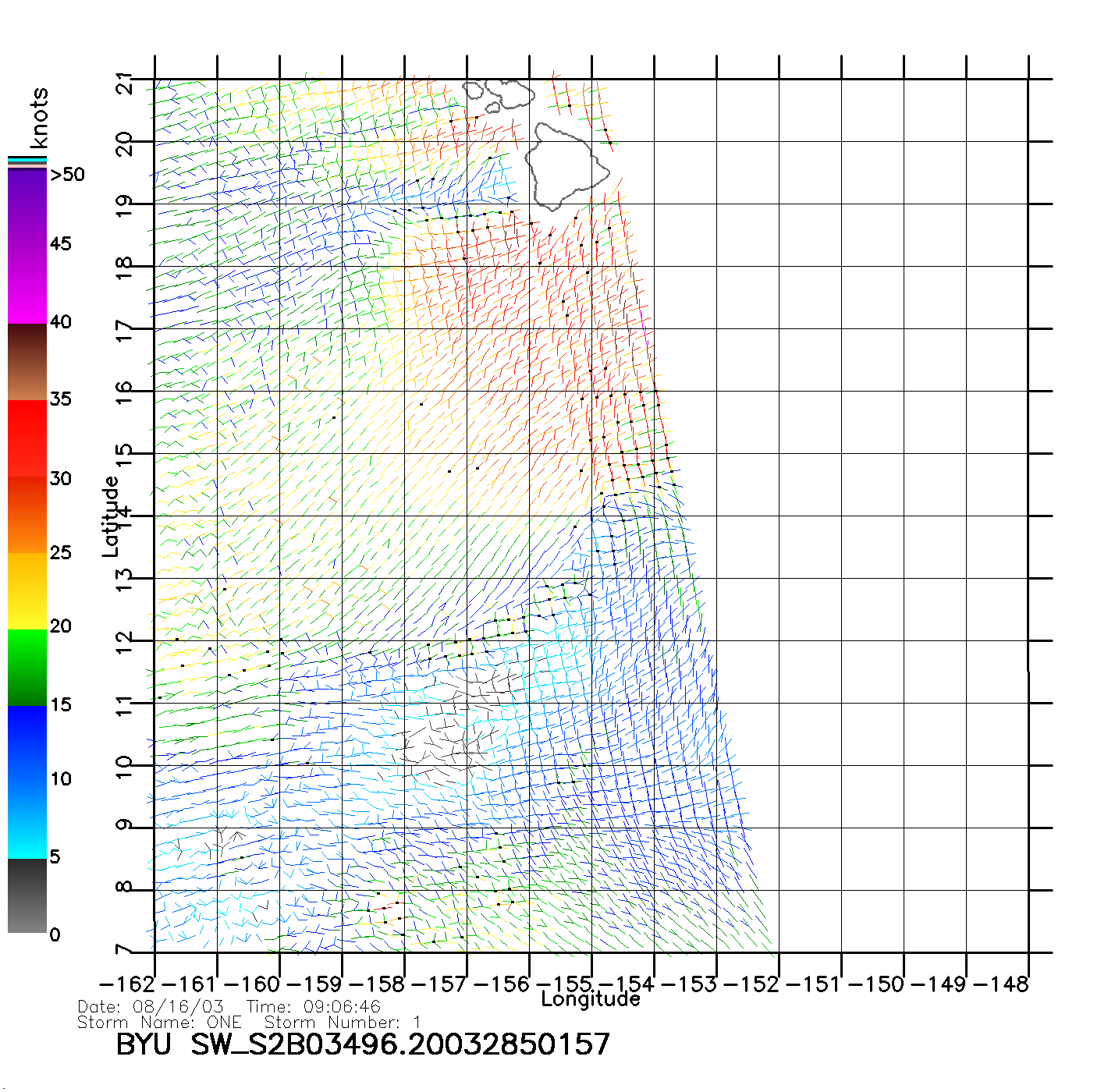
Task: Click the BYU SW_S2B03496 plot title
Action: coord(363,1044)
